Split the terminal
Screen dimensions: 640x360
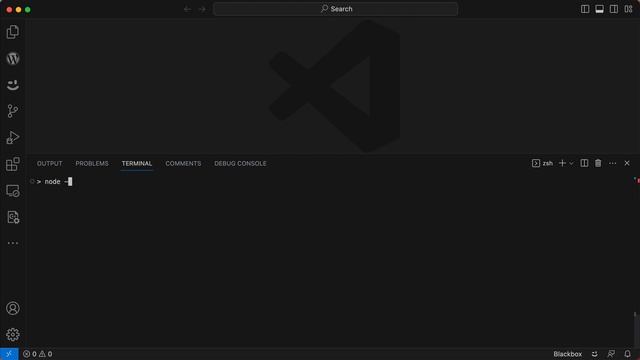point(584,163)
